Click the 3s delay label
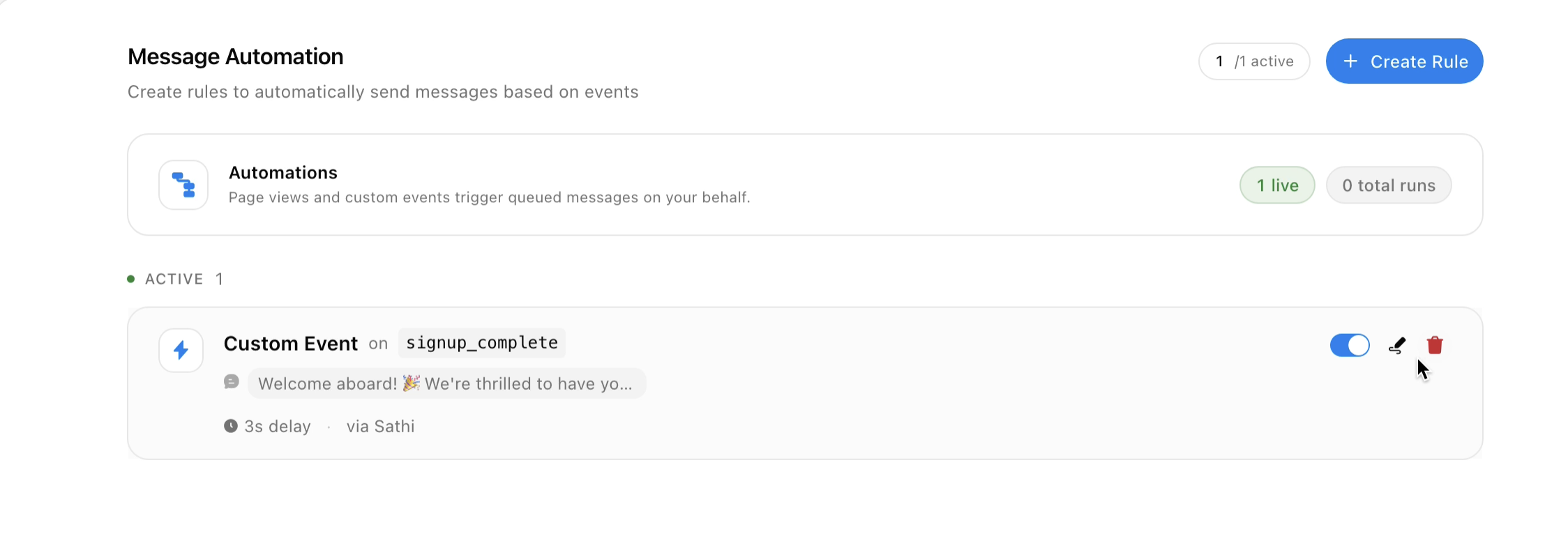Viewport: 1568px width, 541px height. pos(278,427)
